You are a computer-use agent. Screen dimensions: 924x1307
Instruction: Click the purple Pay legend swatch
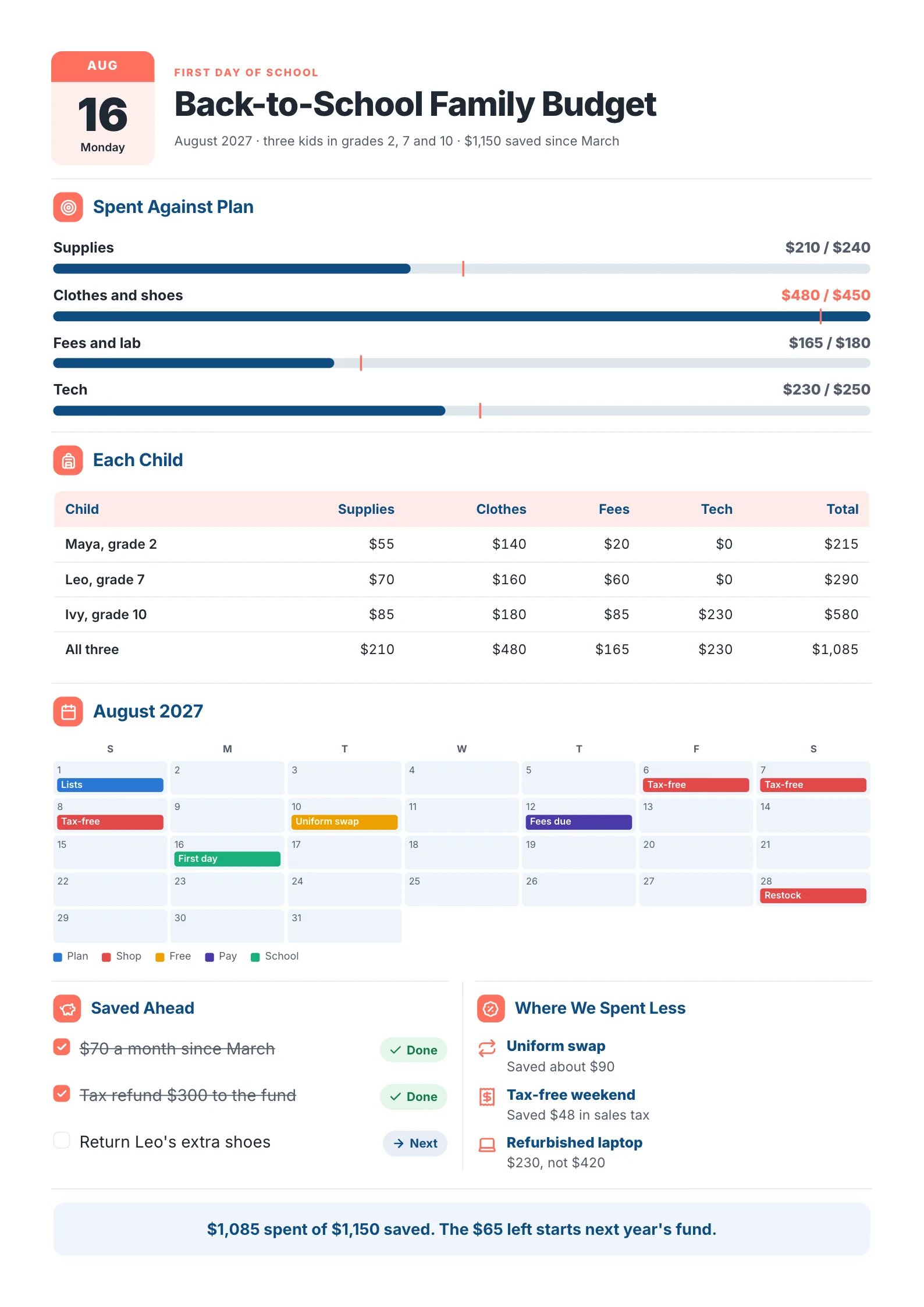[209, 957]
